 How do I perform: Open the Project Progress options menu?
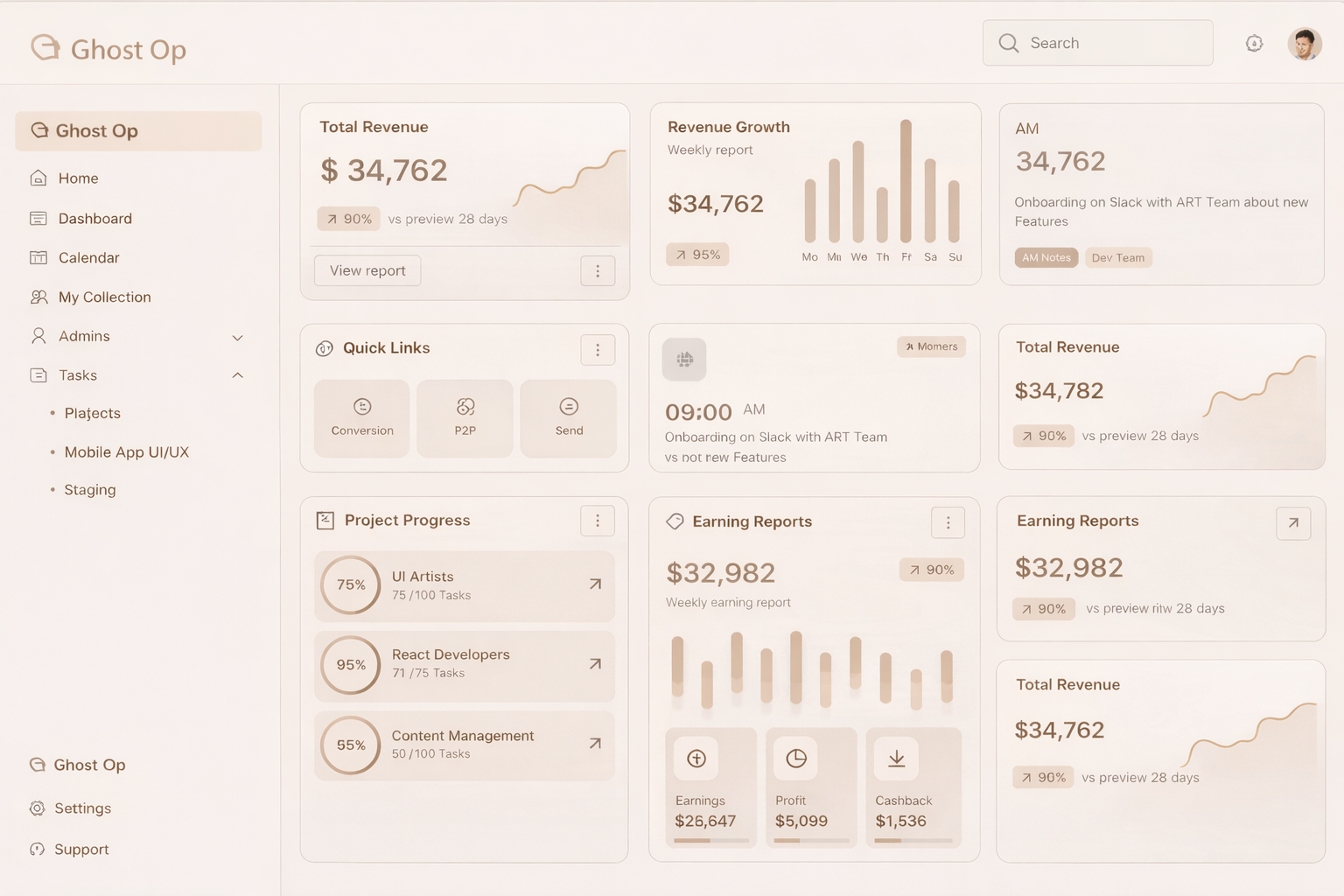[x=598, y=520]
